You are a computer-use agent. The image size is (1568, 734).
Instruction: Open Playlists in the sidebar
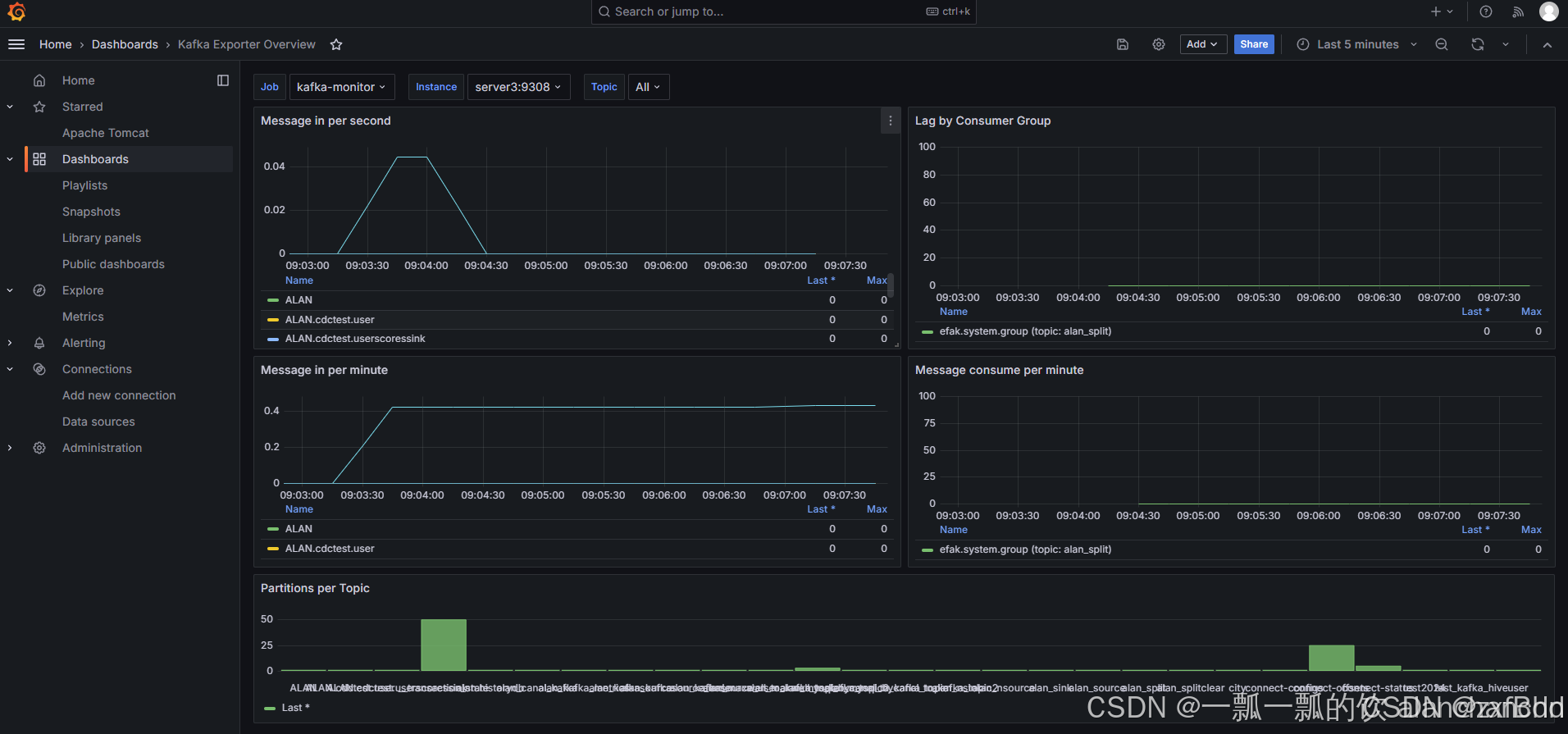point(85,185)
